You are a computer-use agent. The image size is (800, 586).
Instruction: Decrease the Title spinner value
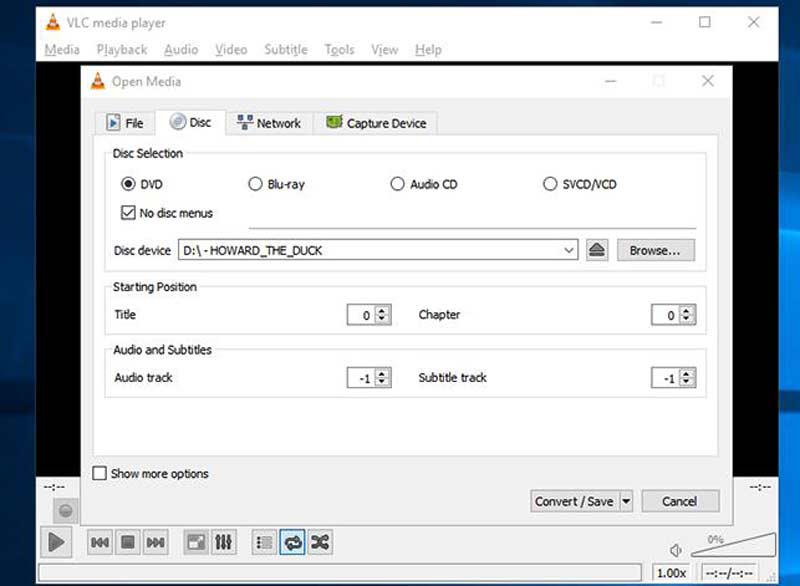(x=382, y=319)
